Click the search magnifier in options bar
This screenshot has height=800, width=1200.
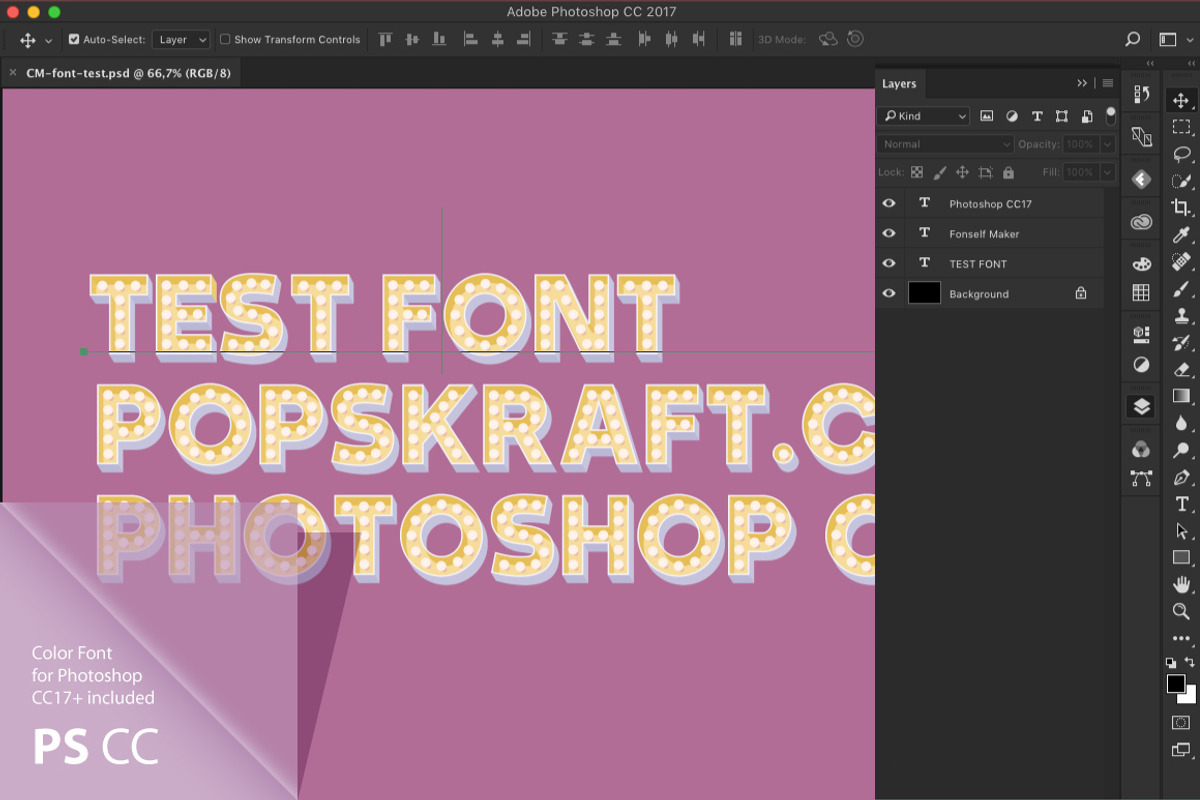coord(1132,40)
